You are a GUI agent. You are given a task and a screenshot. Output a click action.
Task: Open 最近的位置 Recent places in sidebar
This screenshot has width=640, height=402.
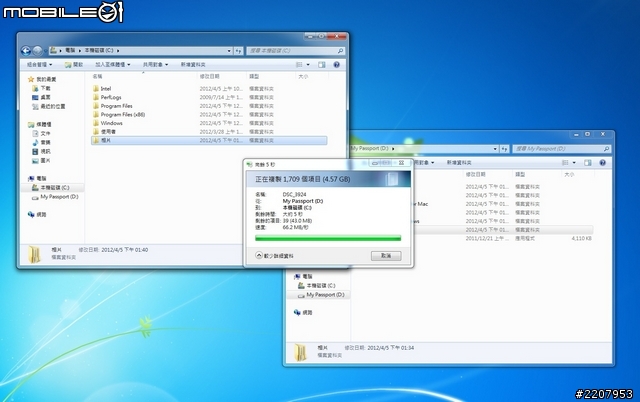[x=49, y=106]
